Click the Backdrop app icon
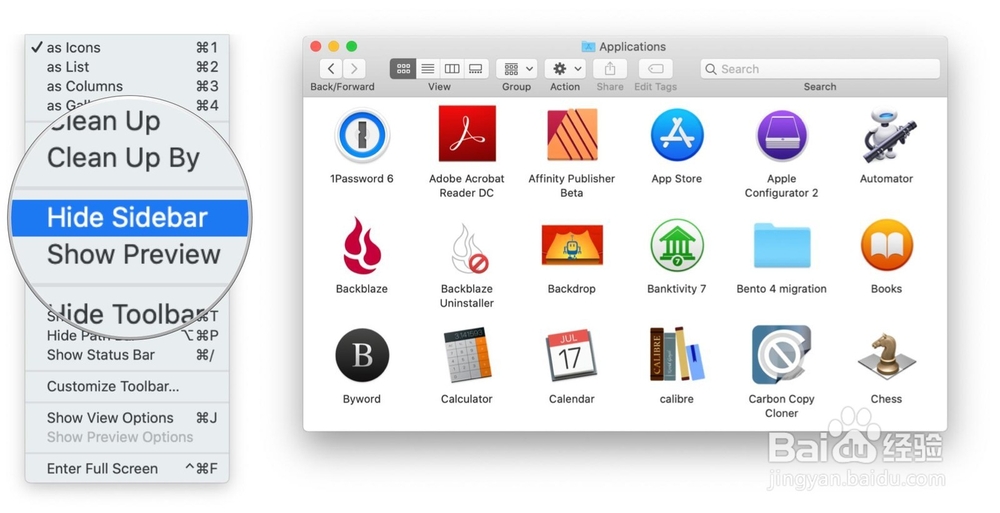Image resolution: width=1000 pixels, height=513 pixels. [x=572, y=245]
